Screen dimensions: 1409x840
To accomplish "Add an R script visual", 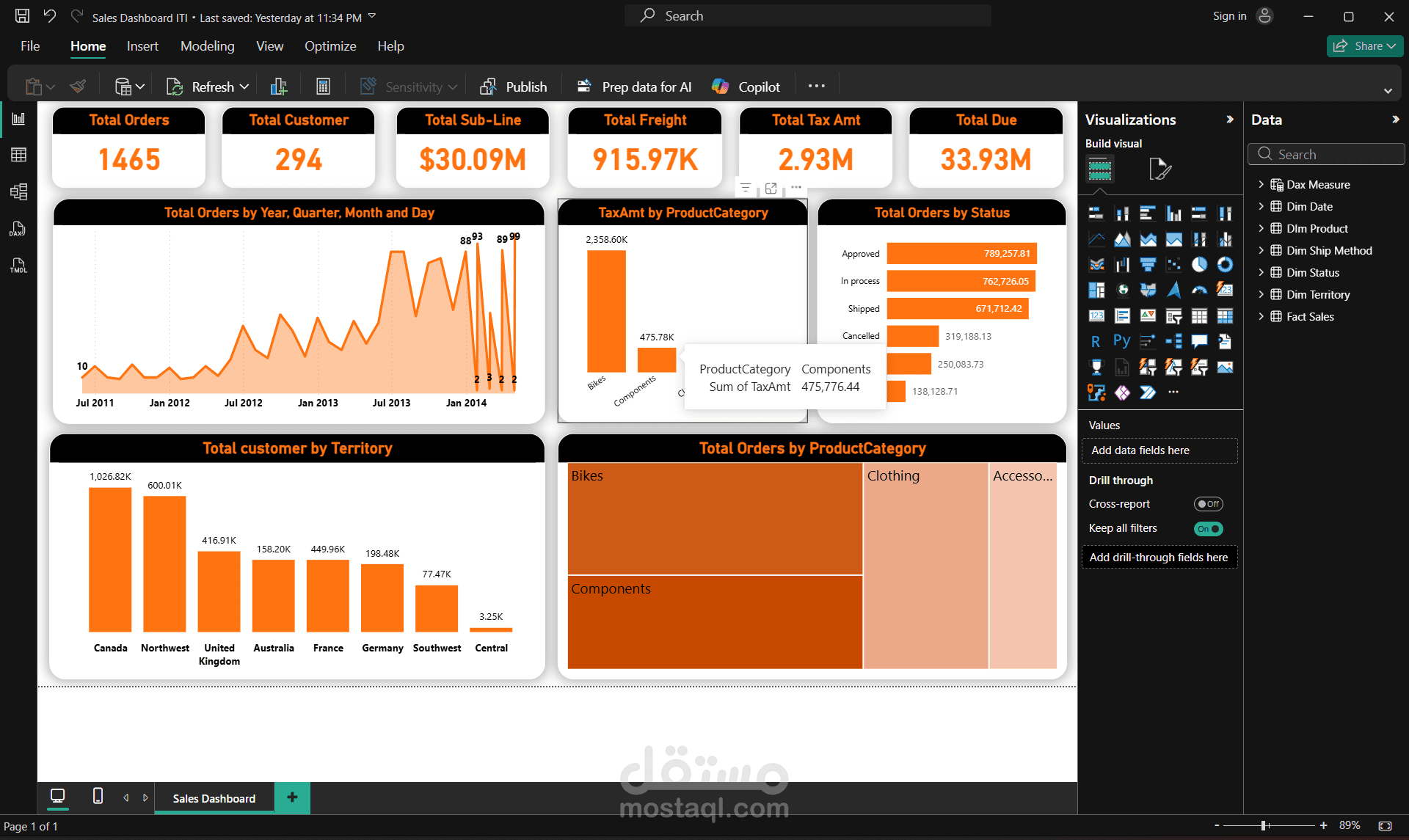I will coord(1096,341).
